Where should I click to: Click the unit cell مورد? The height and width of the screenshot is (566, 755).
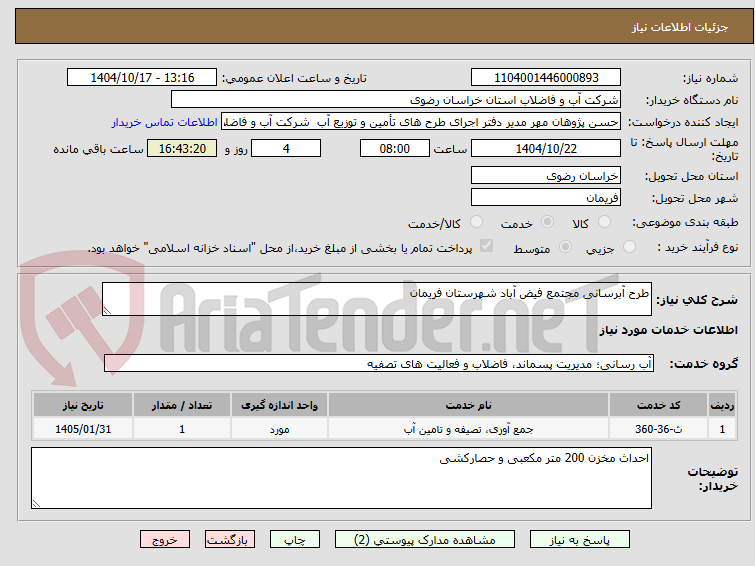pos(279,429)
